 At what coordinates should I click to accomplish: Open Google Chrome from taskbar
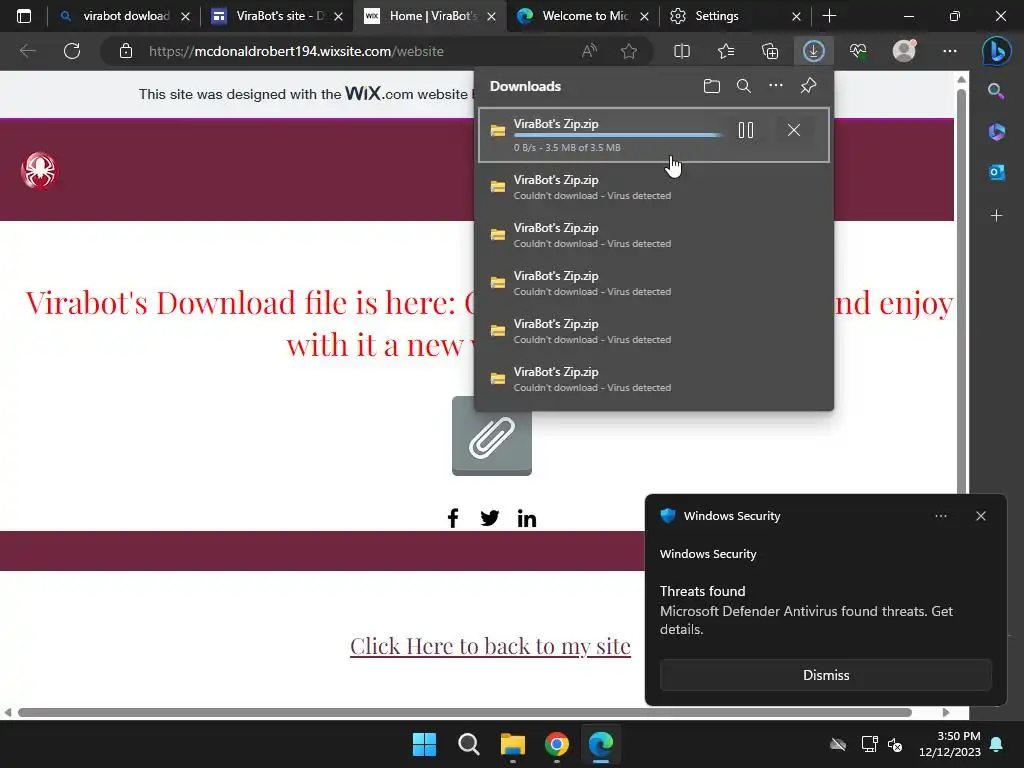click(556, 744)
